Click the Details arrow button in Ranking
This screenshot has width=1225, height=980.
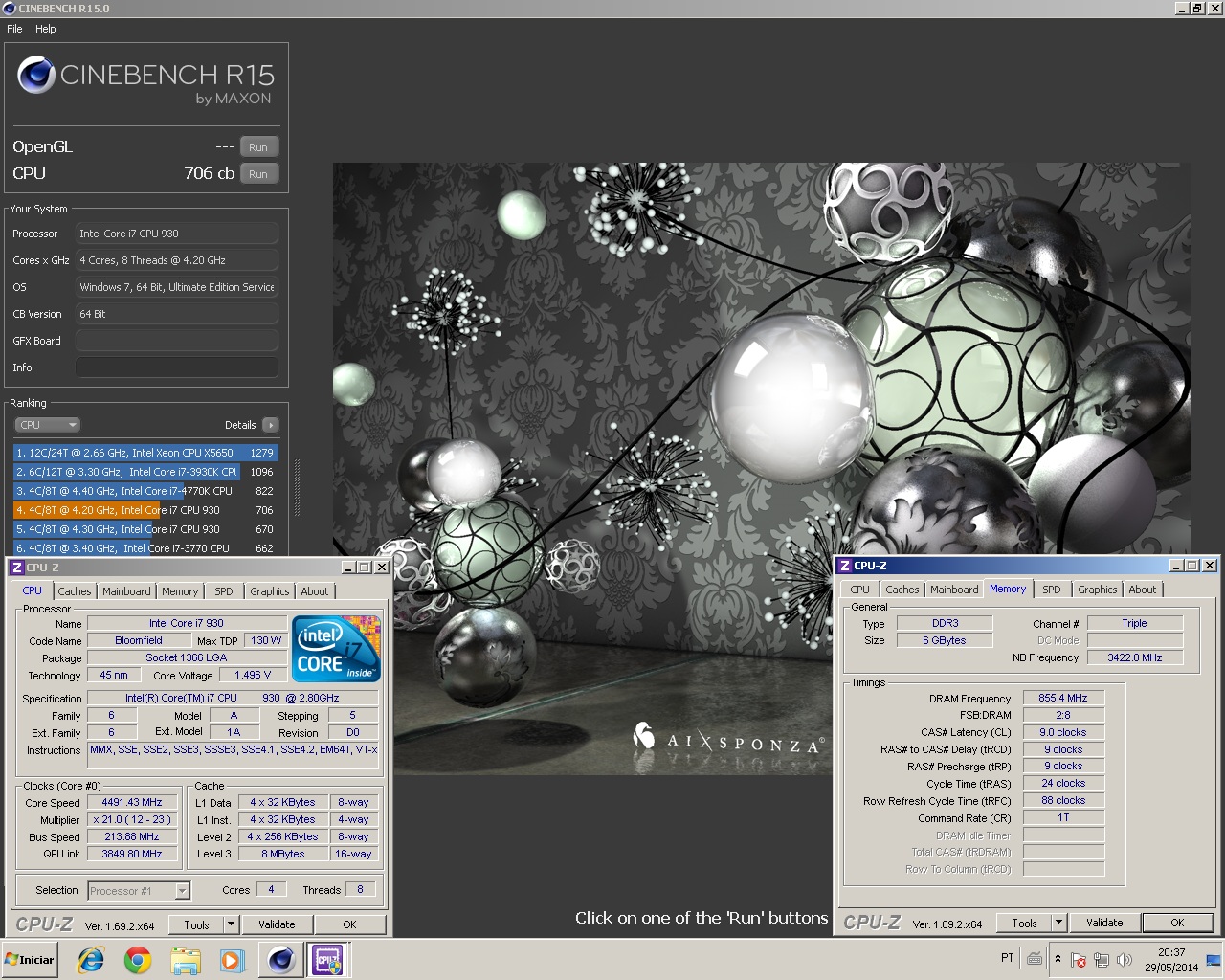(x=271, y=425)
